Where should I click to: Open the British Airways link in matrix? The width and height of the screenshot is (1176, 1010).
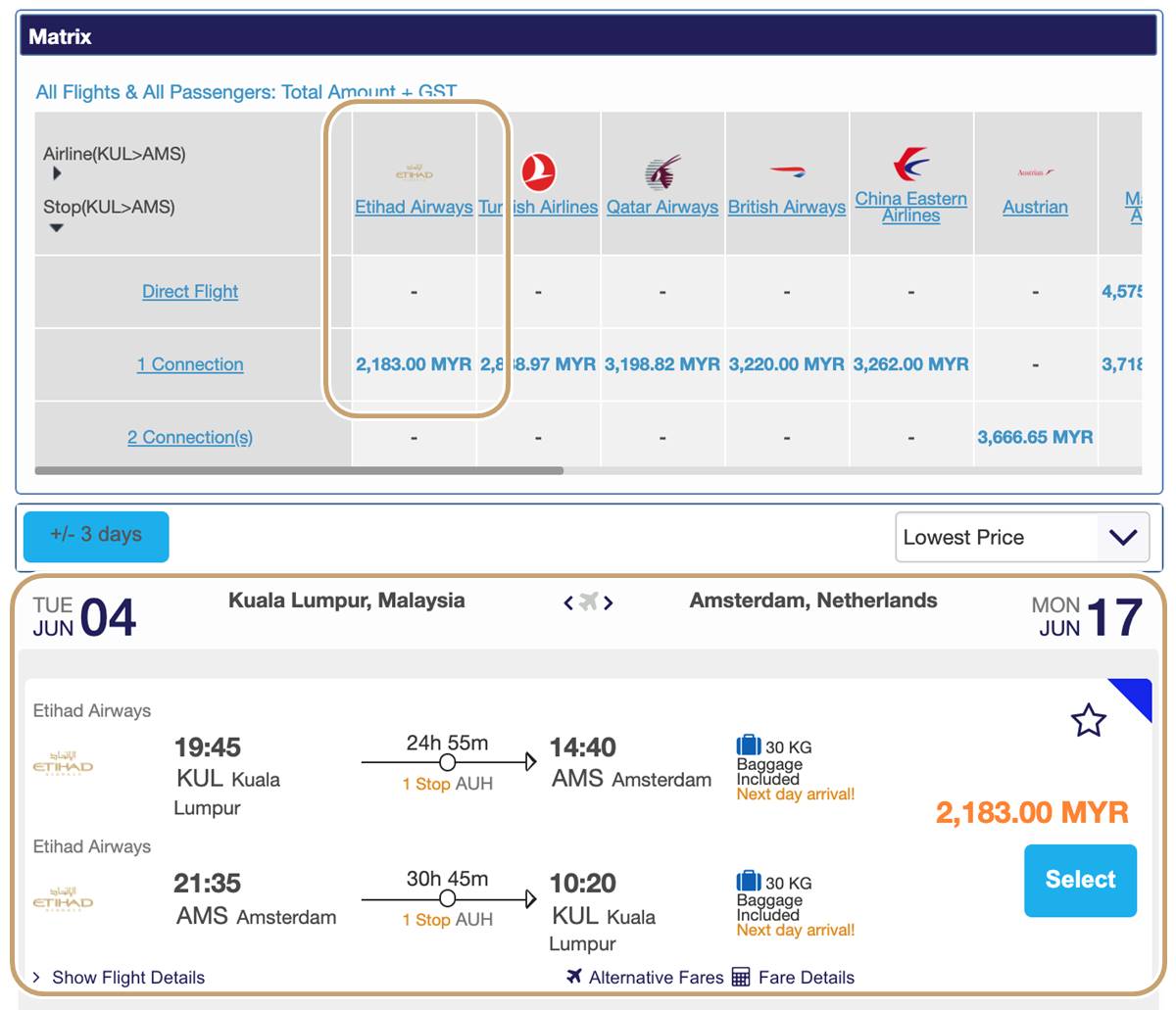coord(787,207)
